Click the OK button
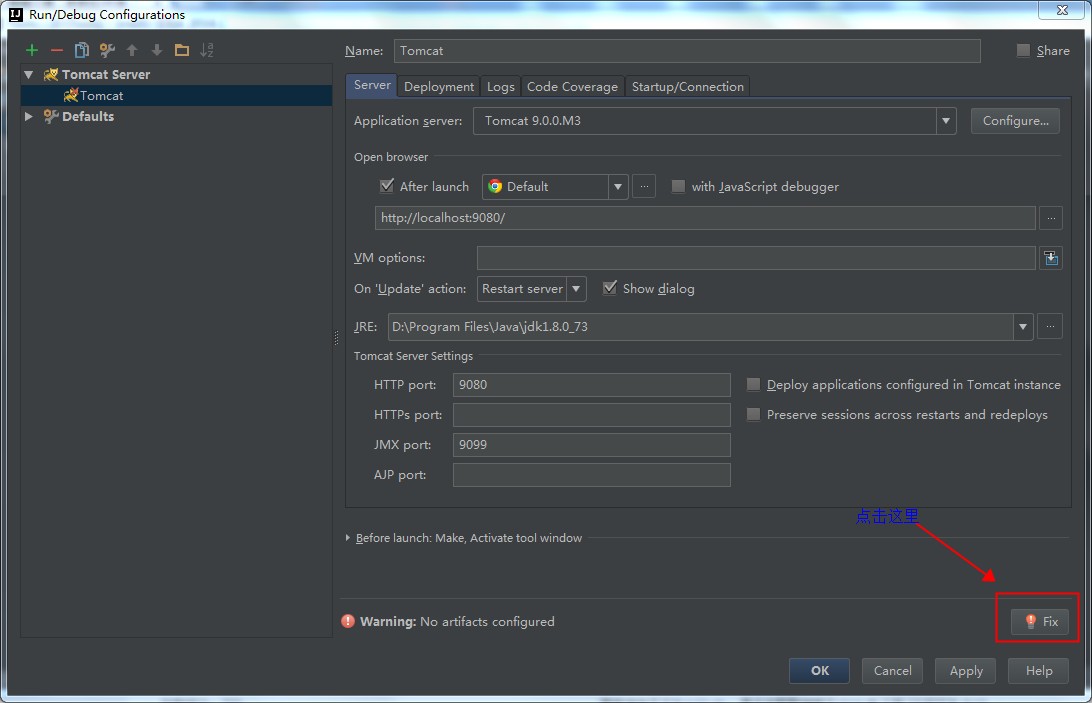This screenshot has width=1092, height=703. (820, 670)
